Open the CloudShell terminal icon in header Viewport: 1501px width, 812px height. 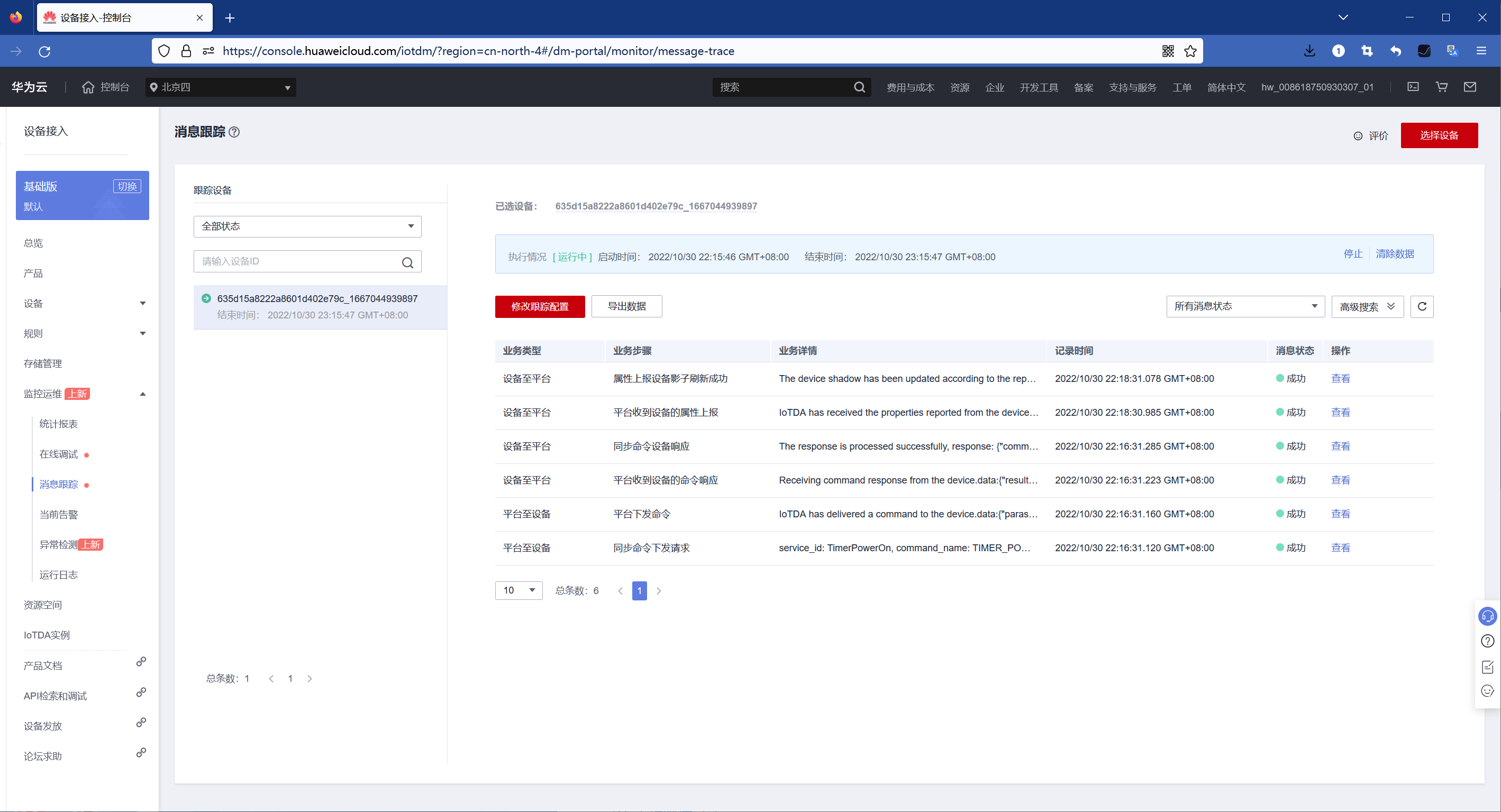pyautogui.click(x=1413, y=87)
